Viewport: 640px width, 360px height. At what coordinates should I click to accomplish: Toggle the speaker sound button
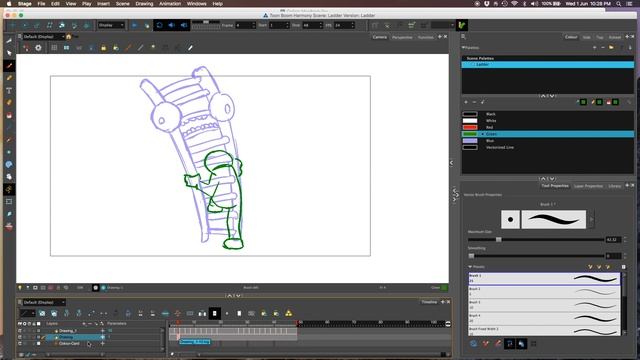[x=171, y=25]
